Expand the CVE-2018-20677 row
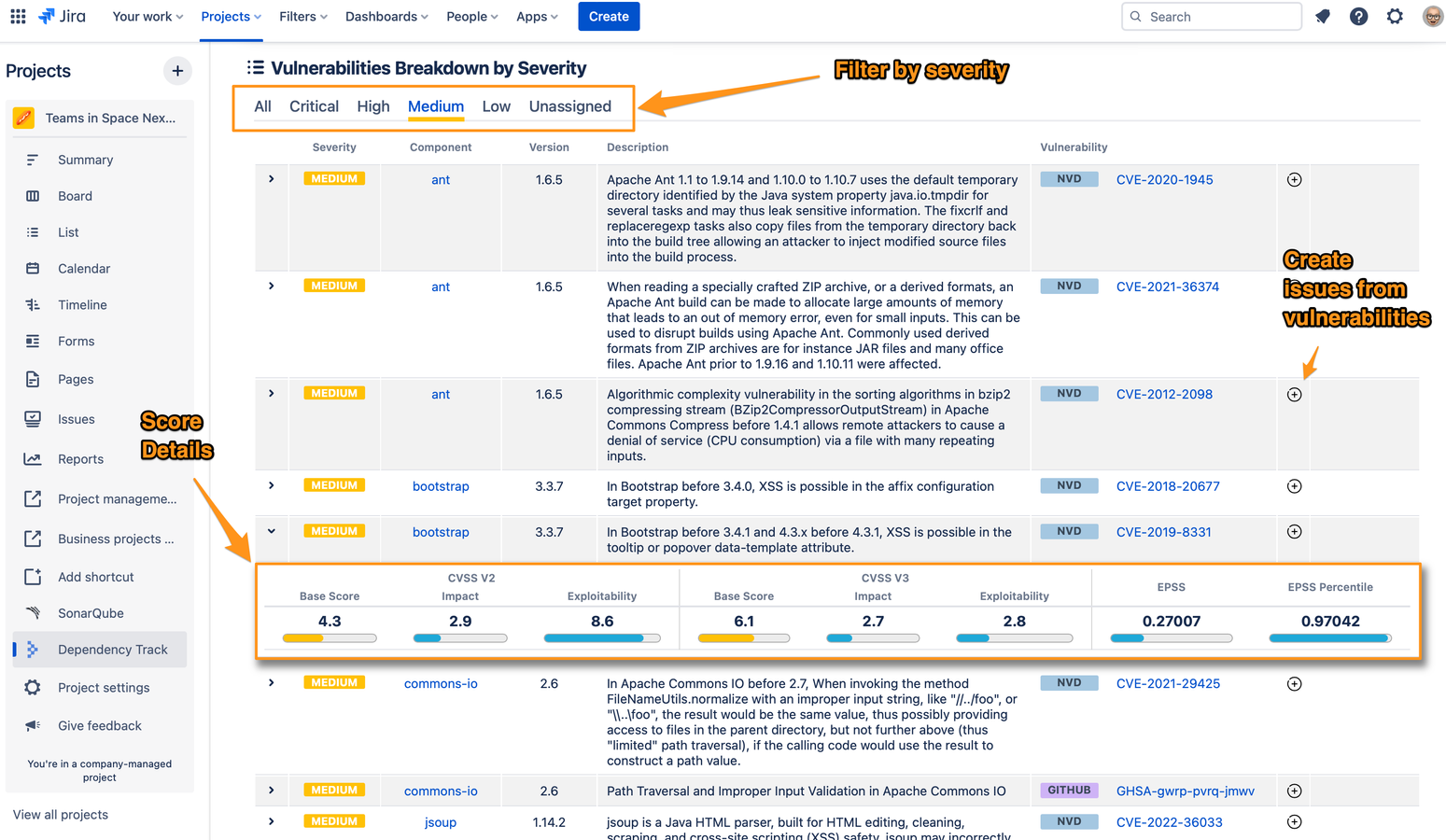This screenshot has height=840, width=1446. [272, 485]
